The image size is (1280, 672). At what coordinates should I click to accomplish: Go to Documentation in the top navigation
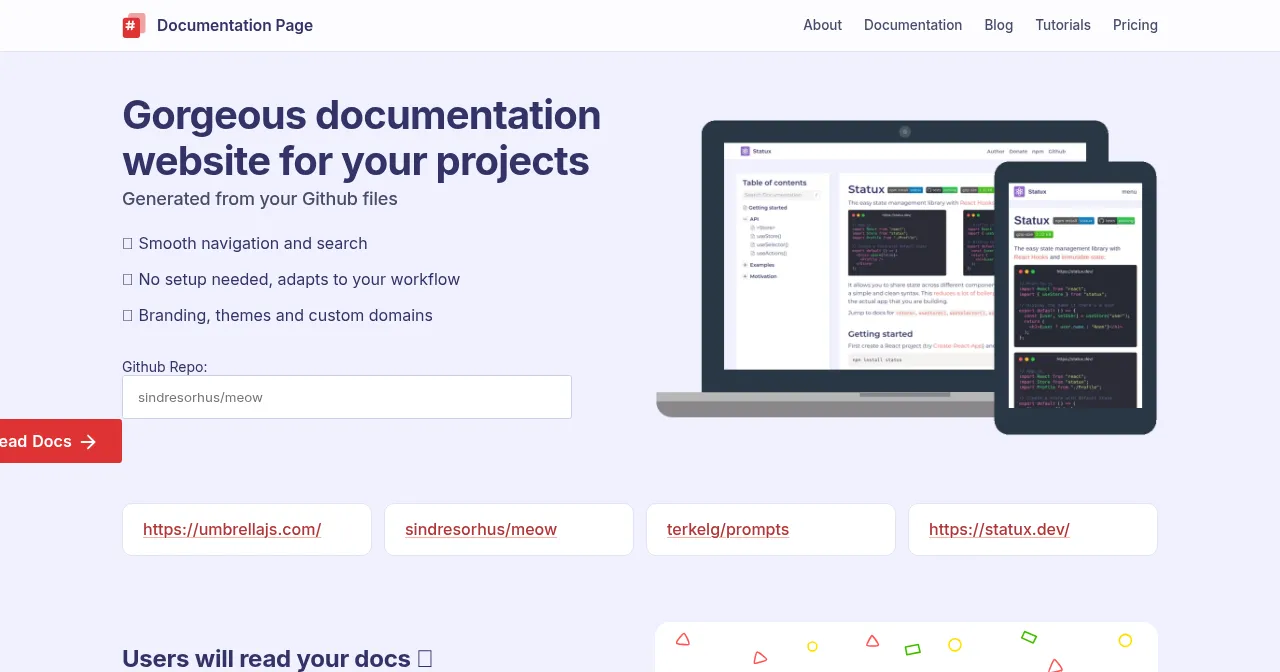pos(913,25)
